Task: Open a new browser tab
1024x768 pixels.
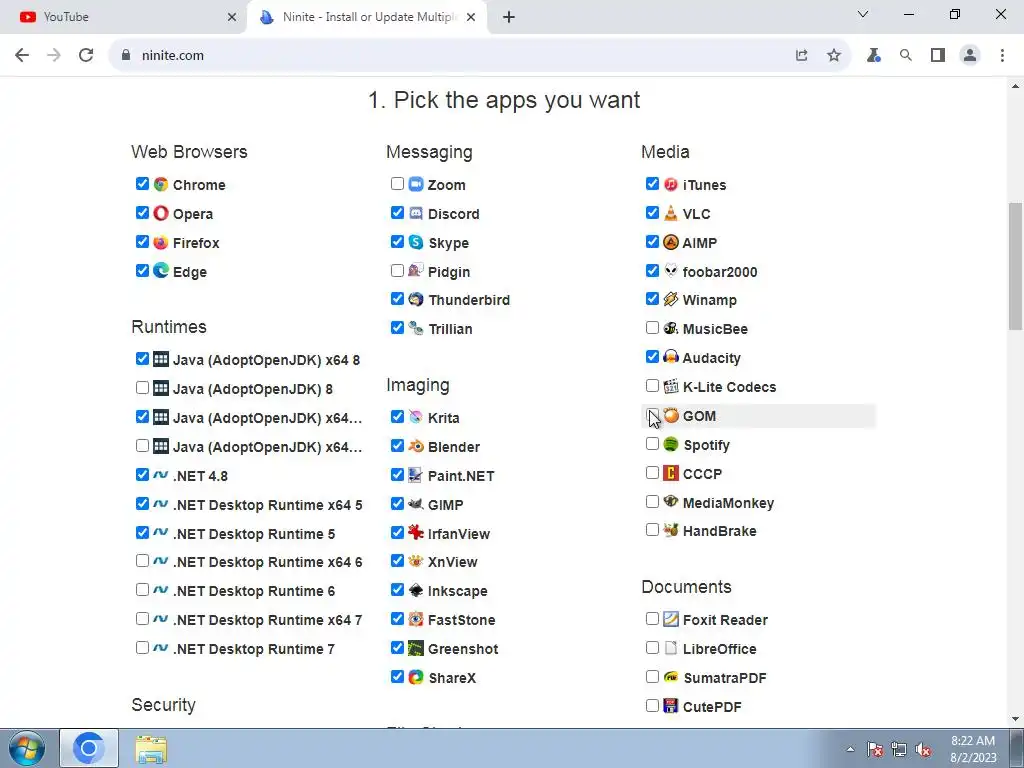Action: (x=509, y=17)
